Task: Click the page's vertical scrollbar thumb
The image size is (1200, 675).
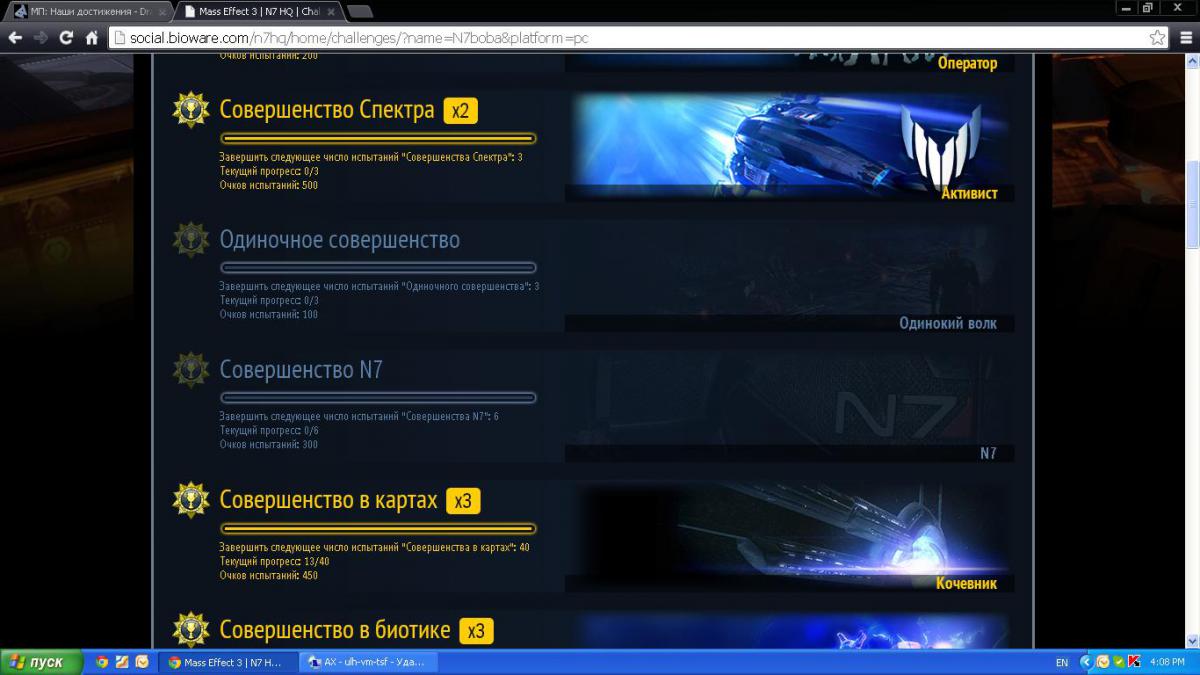Action: [1191, 203]
